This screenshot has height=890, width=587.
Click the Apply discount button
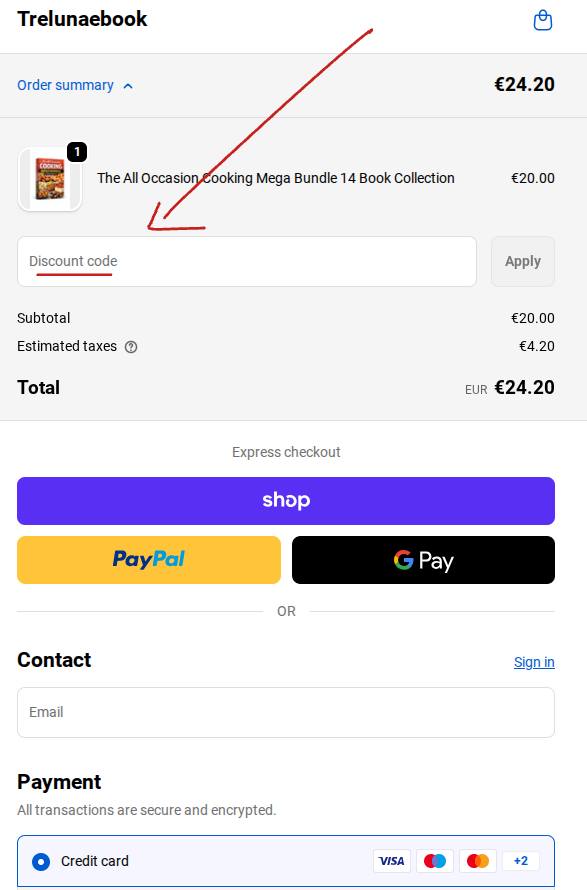coord(522,261)
